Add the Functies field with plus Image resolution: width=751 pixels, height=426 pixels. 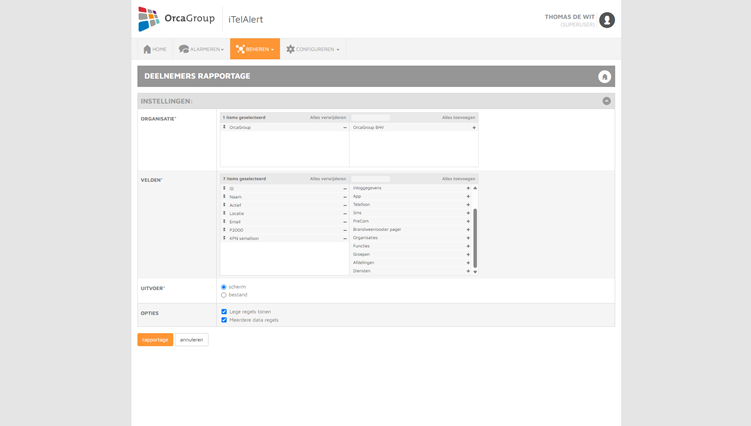click(468, 246)
